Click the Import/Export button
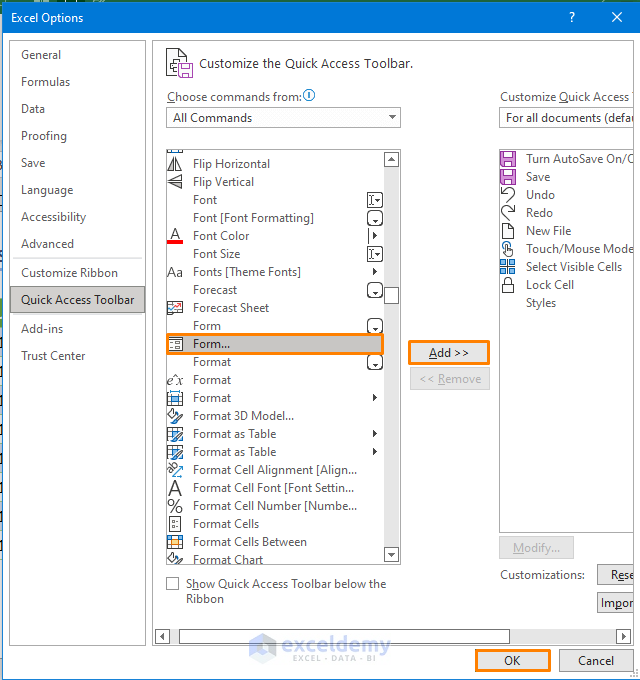 (x=616, y=603)
